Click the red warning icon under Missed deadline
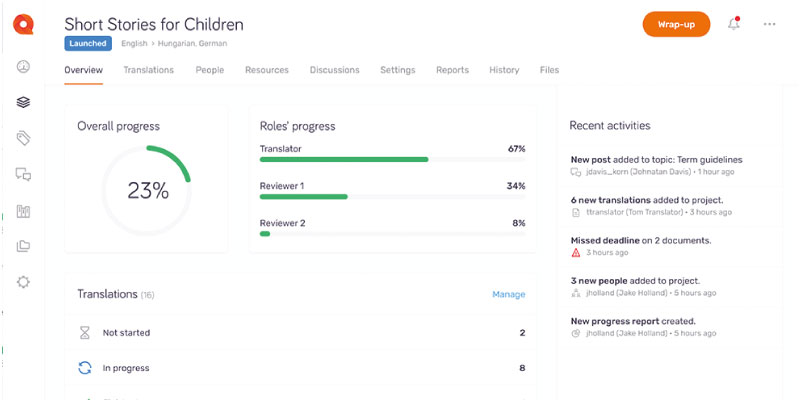The width and height of the screenshot is (800, 400). [576, 253]
